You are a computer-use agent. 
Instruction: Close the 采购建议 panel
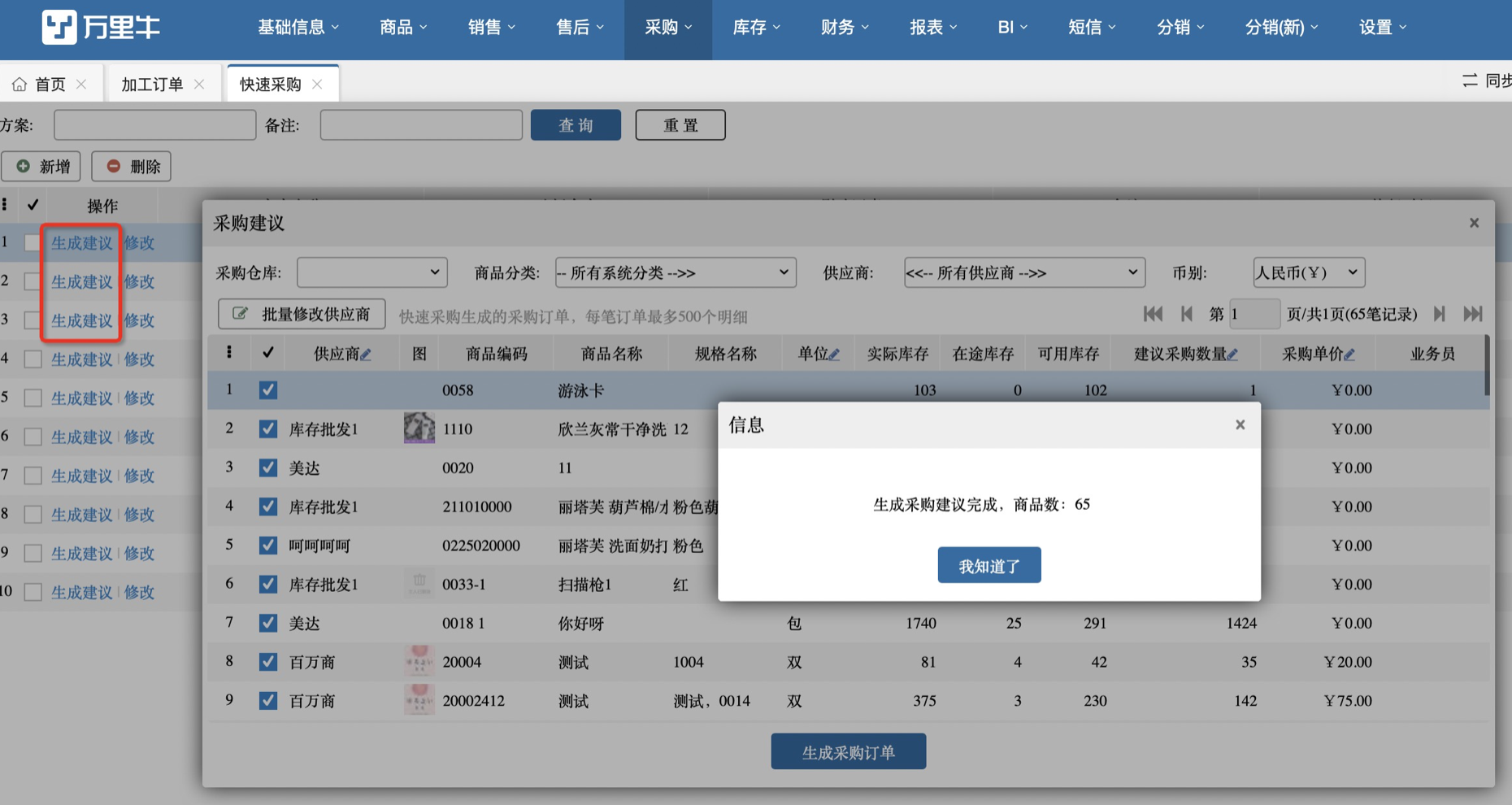coord(1474,223)
